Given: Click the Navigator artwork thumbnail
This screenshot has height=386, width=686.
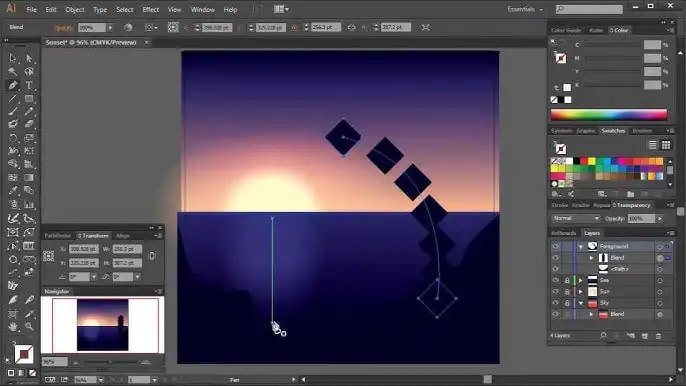Looking at the screenshot, I should [x=103, y=325].
